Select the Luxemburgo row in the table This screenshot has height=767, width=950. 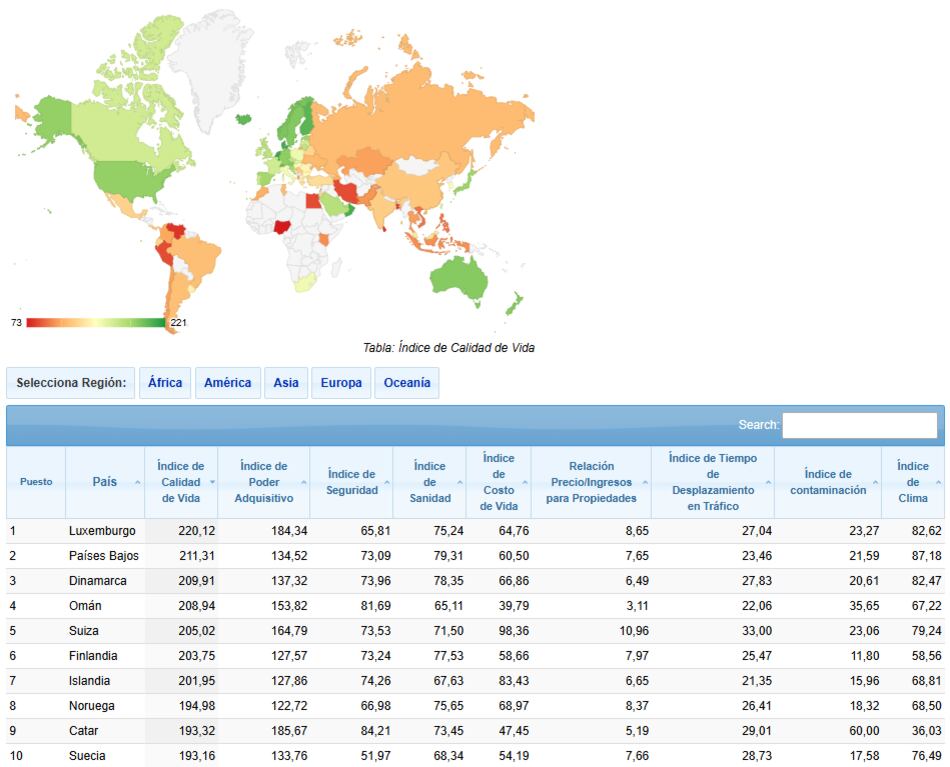[102, 531]
